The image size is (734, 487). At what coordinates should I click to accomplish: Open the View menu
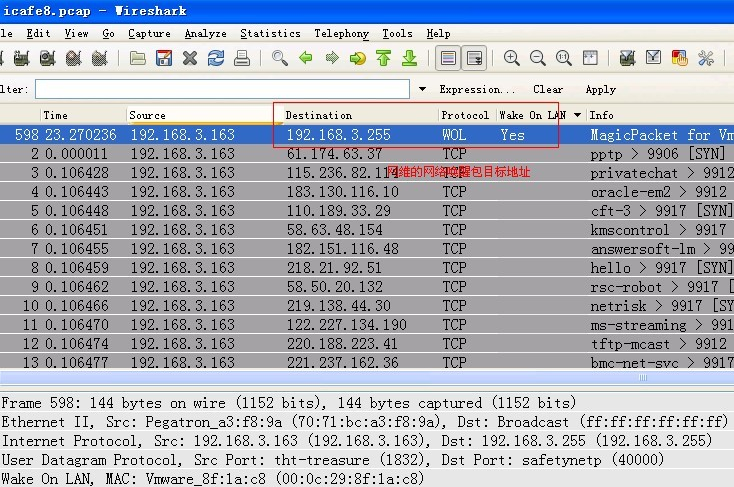tap(76, 34)
